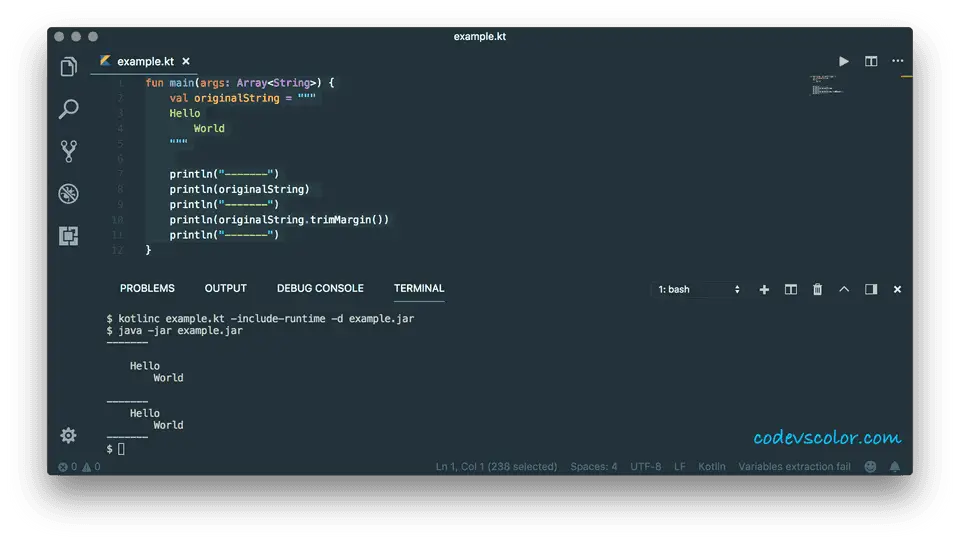The image size is (960, 543).
Task: Open the Debug view icon in sidebar
Action: [68, 194]
